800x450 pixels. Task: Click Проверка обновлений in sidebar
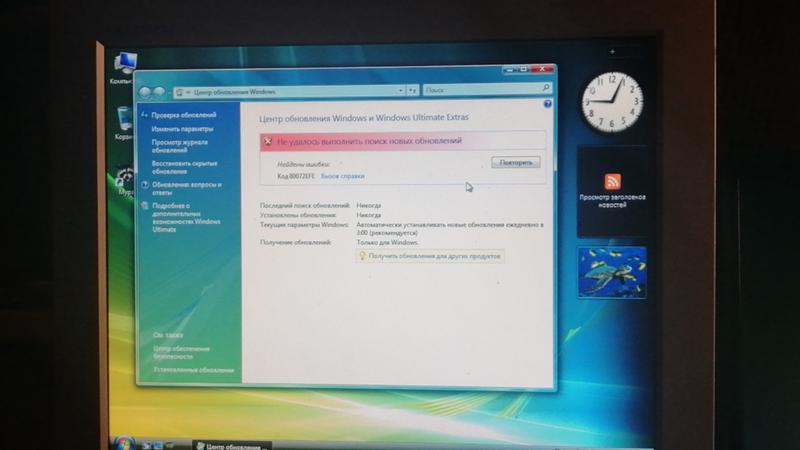point(184,115)
